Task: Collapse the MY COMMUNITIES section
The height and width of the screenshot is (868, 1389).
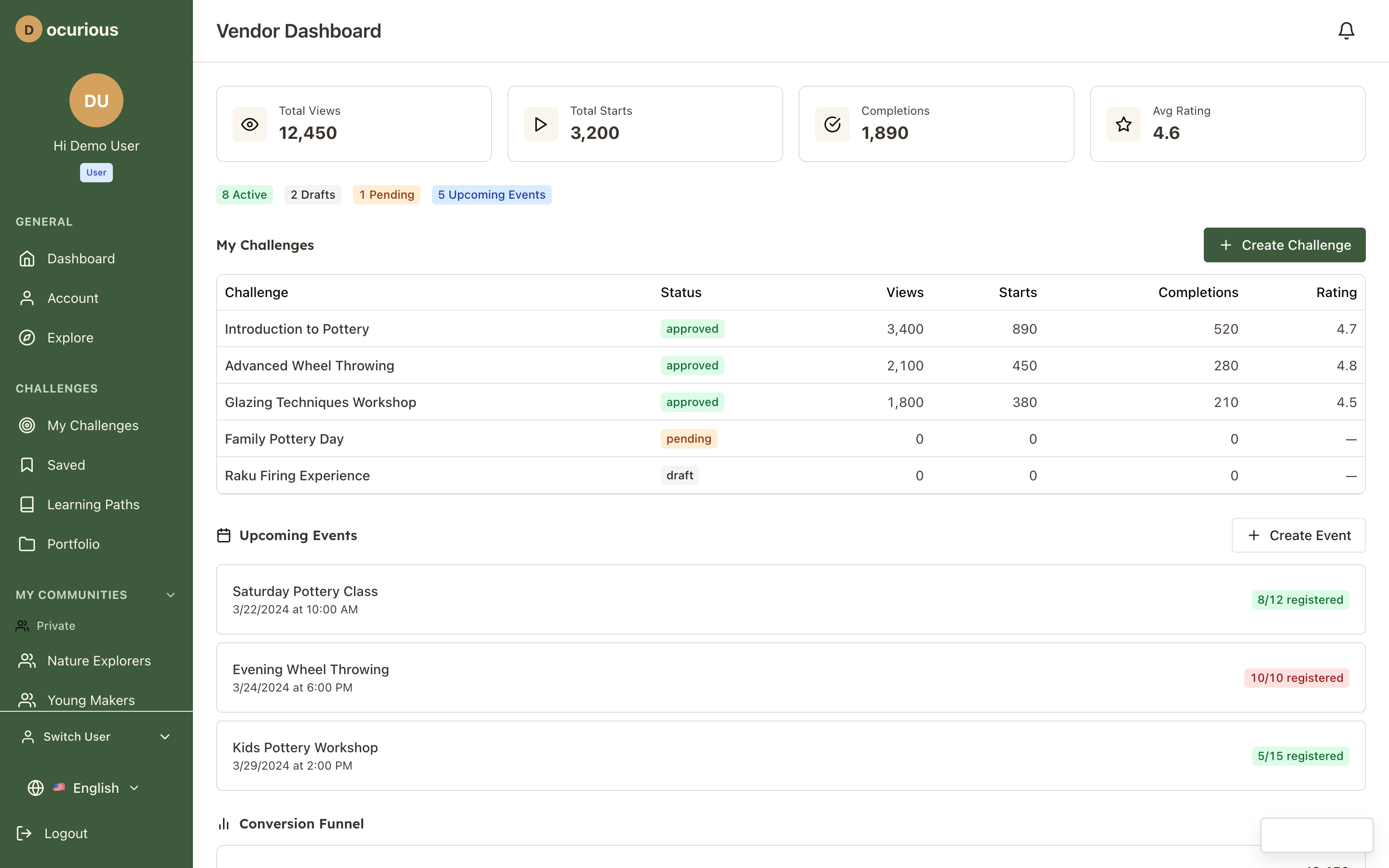Action: [x=170, y=595]
